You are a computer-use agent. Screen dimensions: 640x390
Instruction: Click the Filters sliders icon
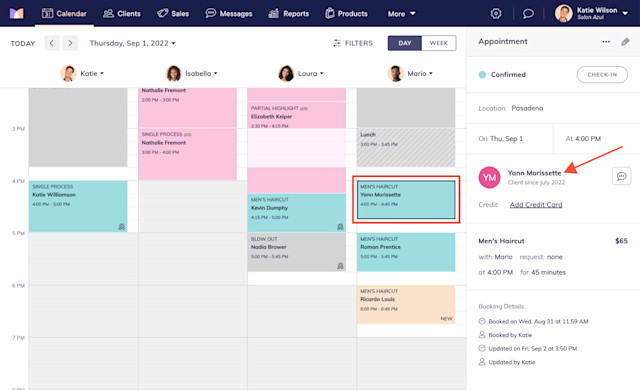coord(337,43)
